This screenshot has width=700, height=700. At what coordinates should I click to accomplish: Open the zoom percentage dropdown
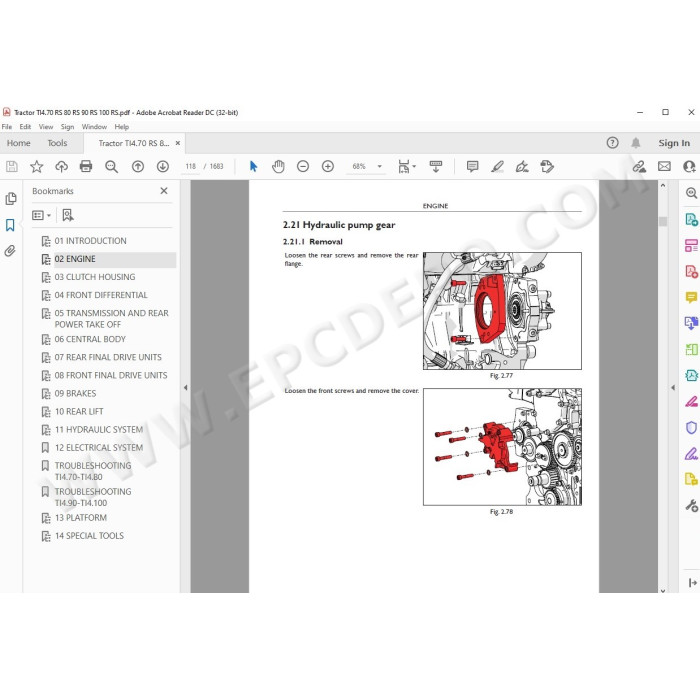point(379,167)
